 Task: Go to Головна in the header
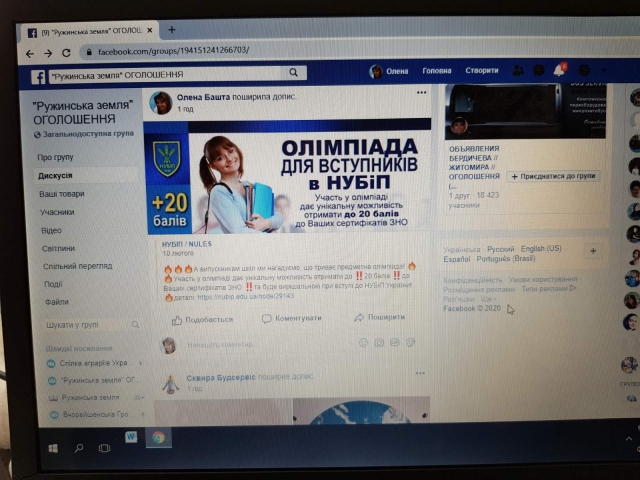click(437, 71)
